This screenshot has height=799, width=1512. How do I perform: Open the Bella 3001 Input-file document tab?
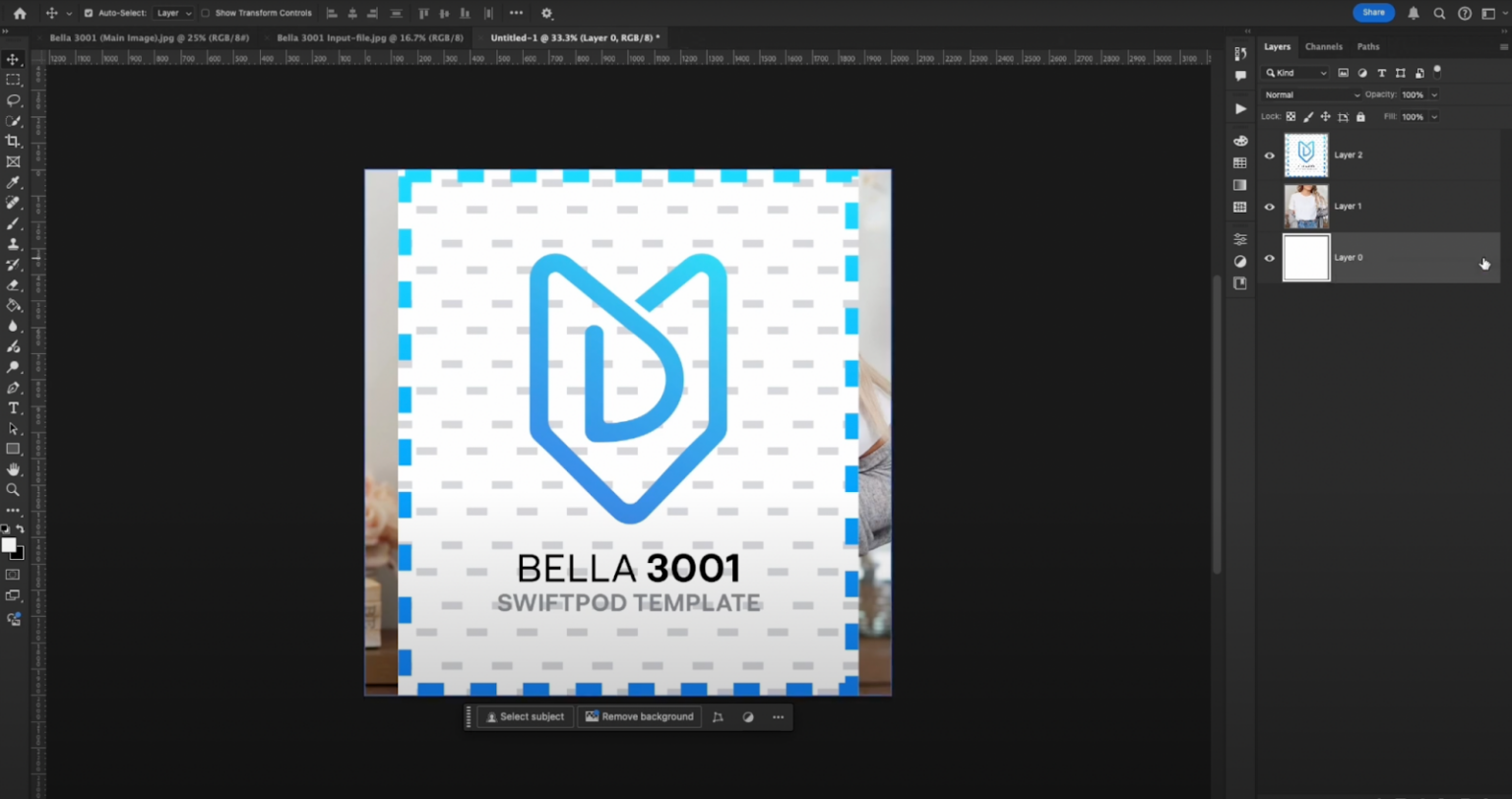tap(370, 37)
